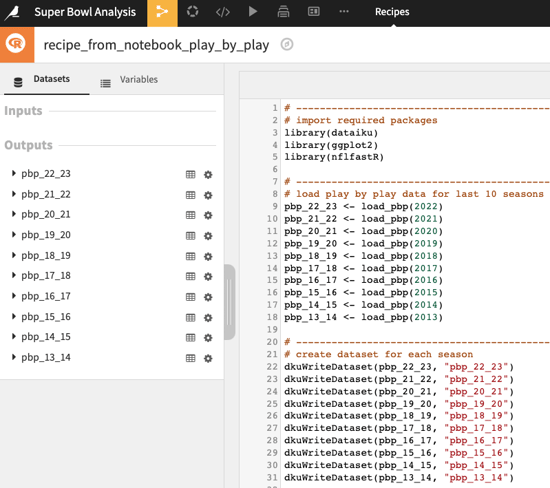The image size is (550, 488).
Task: Open the circular Lab icon in navbar
Action: tap(193, 12)
